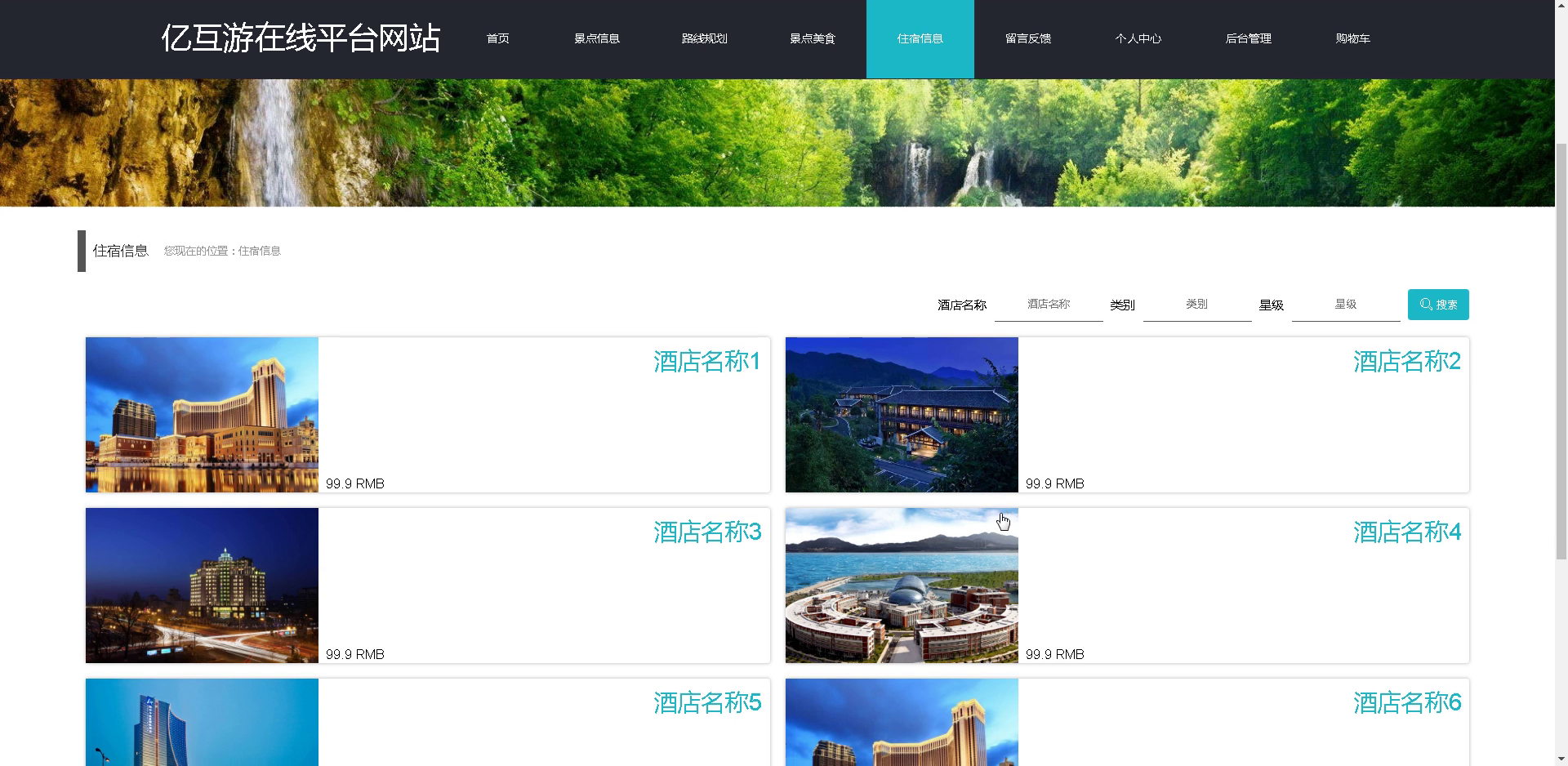Click the active 住宿信息 tab
1568x766 pixels.
[920, 38]
